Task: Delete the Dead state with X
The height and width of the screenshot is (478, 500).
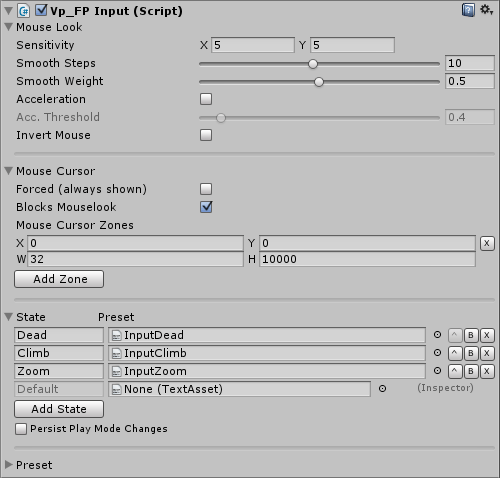Action: pyautogui.click(x=487, y=335)
